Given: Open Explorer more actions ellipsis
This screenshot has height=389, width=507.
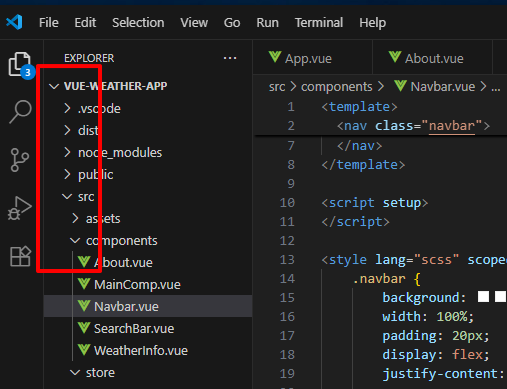Looking at the screenshot, I should click(x=230, y=58).
